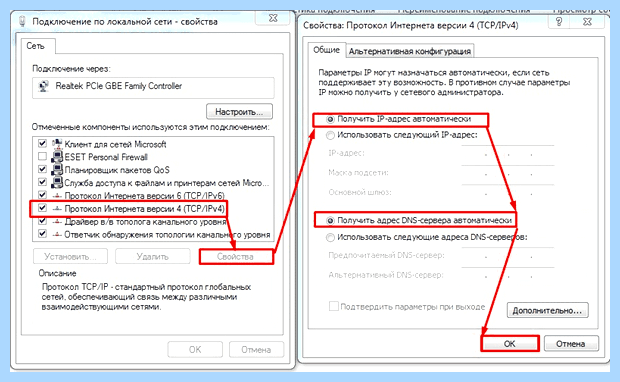Select Планировщик пакетов QoS row text
This screenshot has height=382, width=620.
(x=117, y=170)
